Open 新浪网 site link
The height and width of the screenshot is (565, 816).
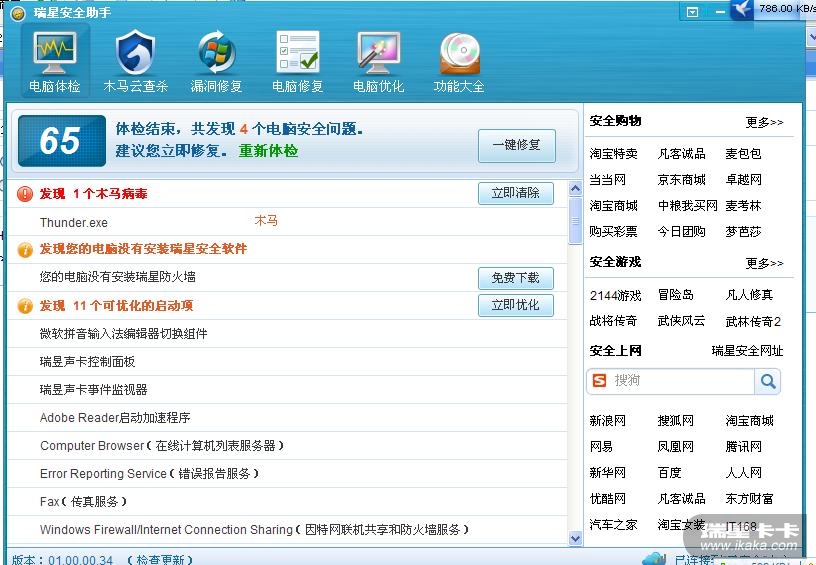pyautogui.click(x=607, y=421)
